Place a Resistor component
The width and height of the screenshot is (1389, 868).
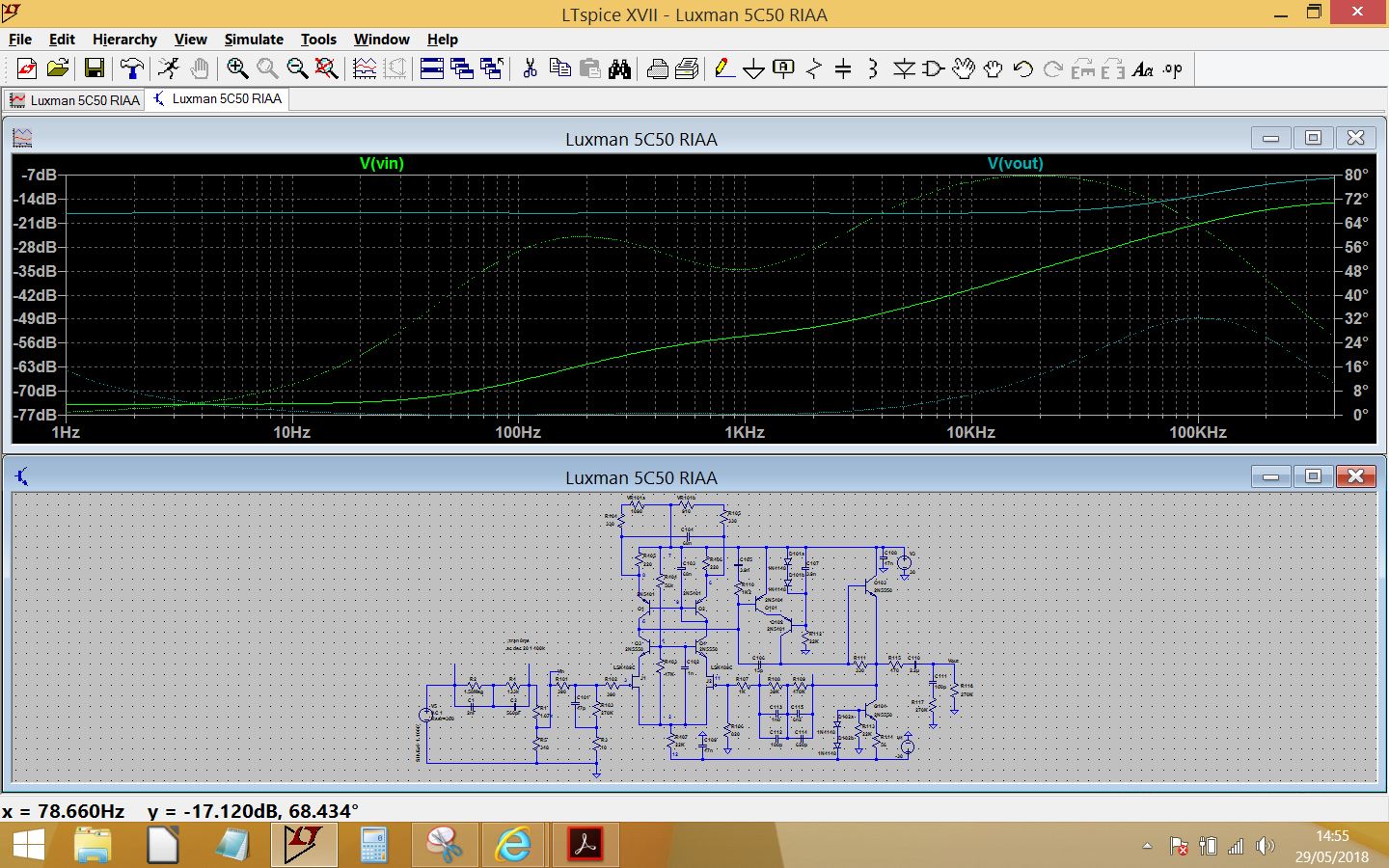pos(814,68)
